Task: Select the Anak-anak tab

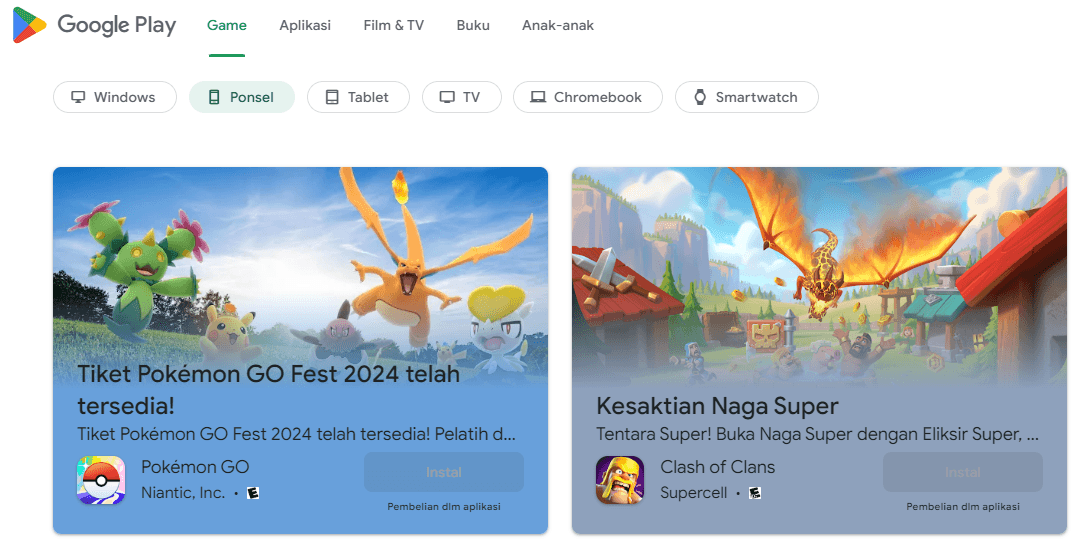Action: (558, 25)
